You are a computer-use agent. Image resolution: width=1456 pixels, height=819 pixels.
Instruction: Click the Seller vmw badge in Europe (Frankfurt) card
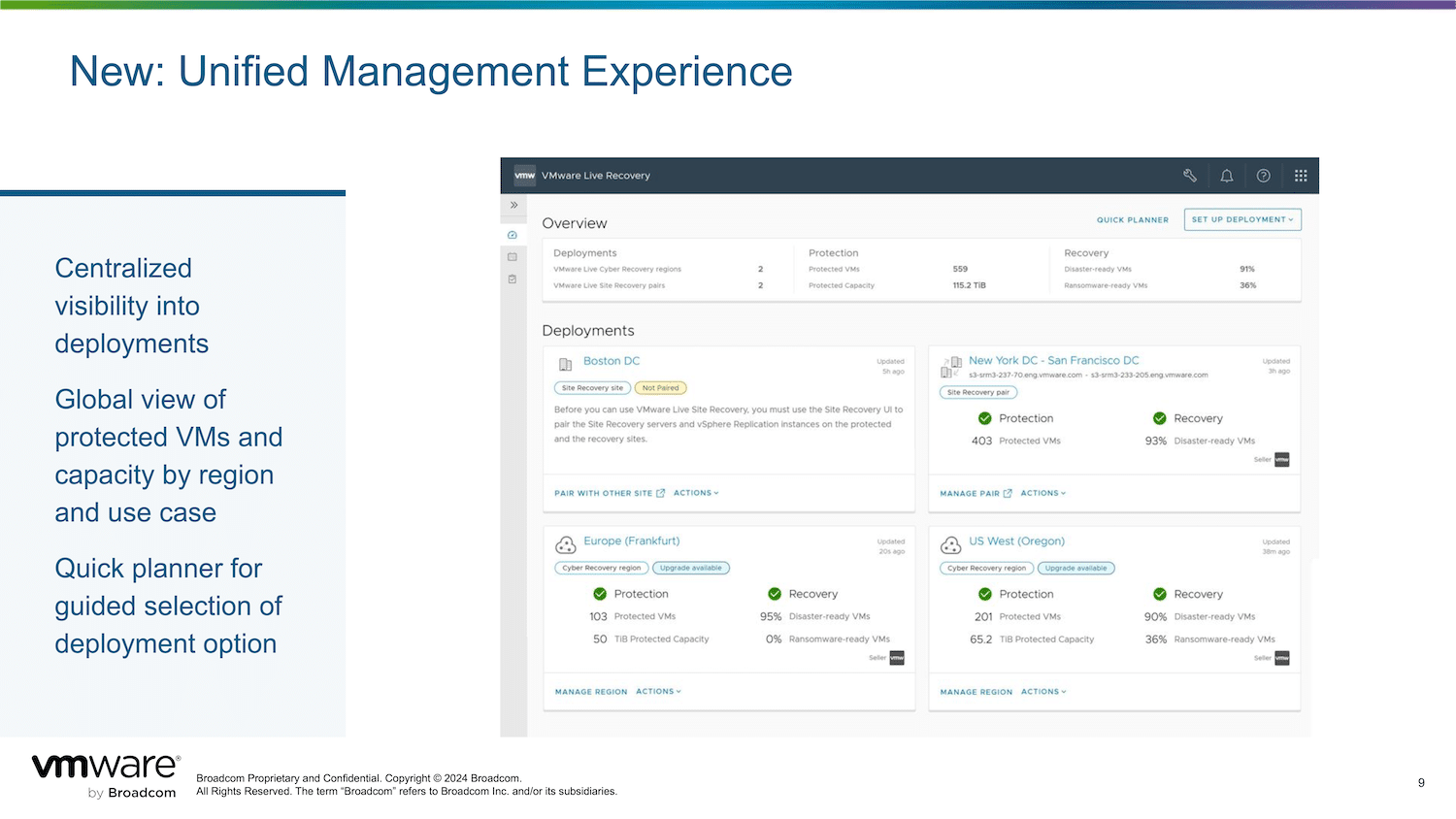pos(897,658)
